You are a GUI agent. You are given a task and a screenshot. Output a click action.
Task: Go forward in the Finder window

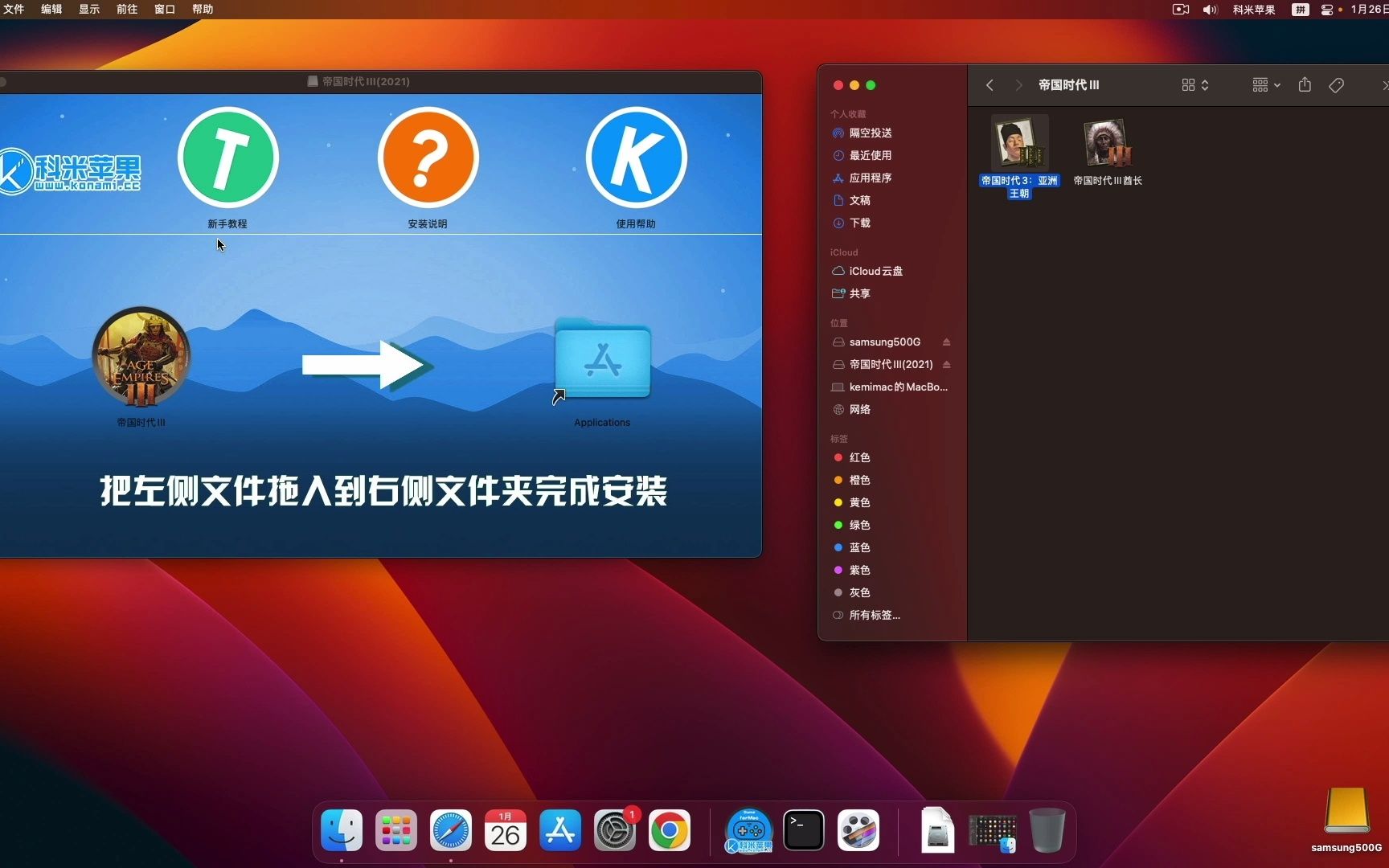coord(1018,85)
